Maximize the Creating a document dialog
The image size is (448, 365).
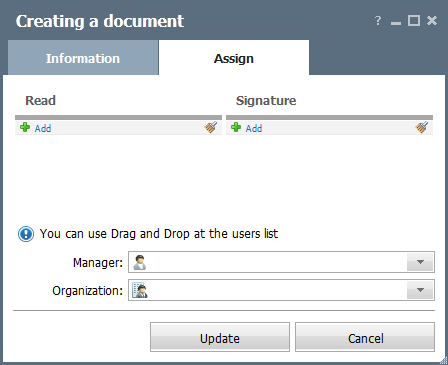pos(414,21)
